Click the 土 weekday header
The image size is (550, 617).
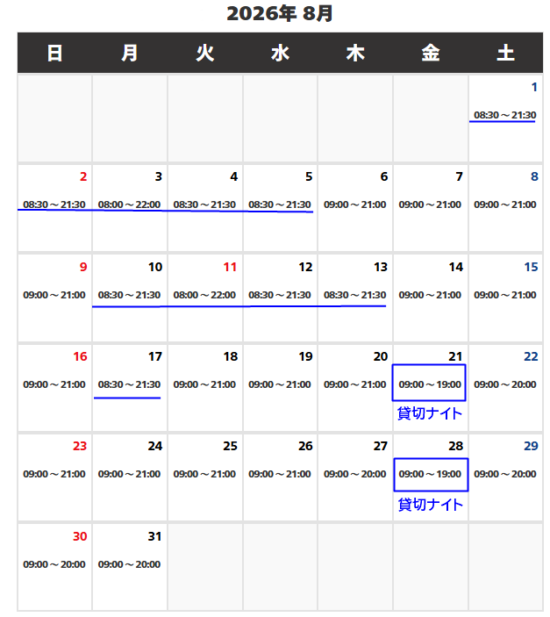505,53
